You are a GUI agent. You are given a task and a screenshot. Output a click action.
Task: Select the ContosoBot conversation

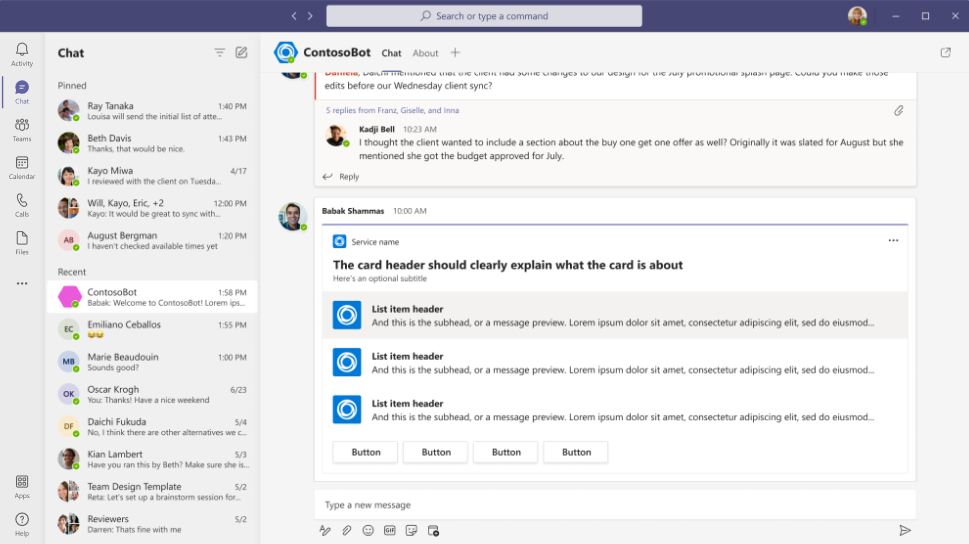(153, 297)
